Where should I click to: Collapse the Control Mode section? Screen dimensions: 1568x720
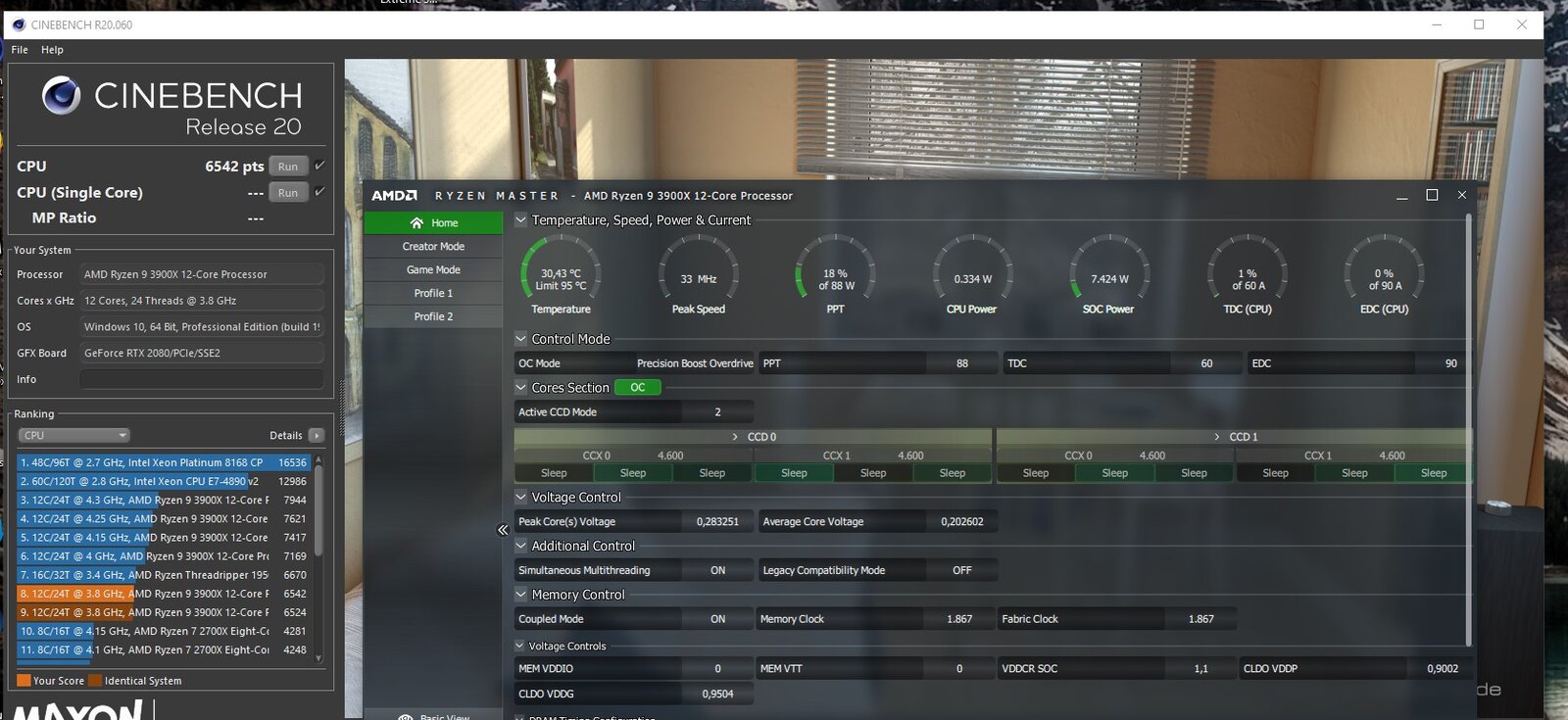coord(521,339)
